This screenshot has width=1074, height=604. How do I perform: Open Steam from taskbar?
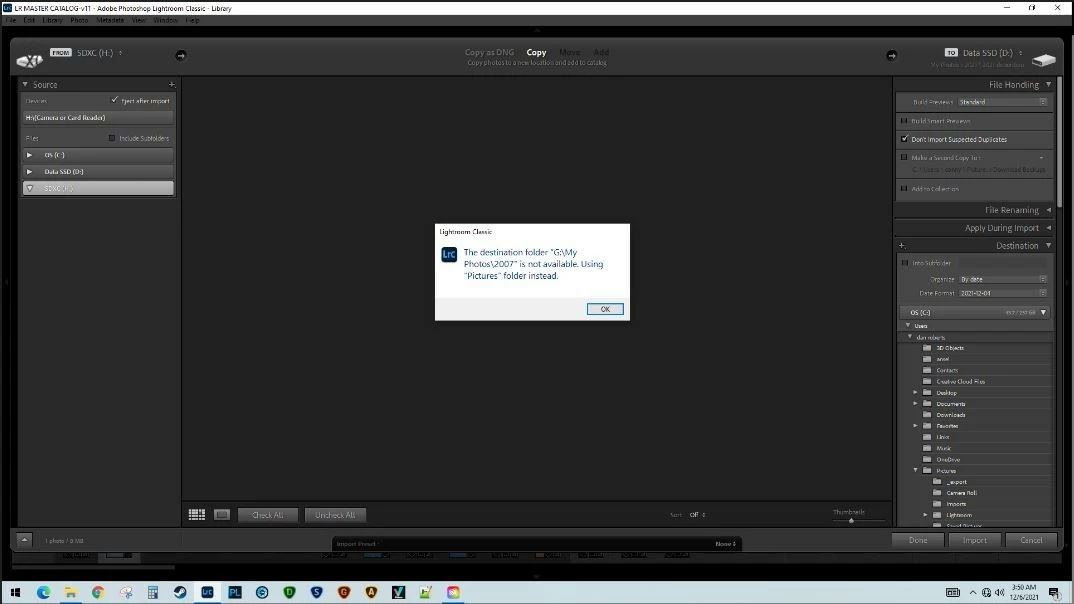180,592
